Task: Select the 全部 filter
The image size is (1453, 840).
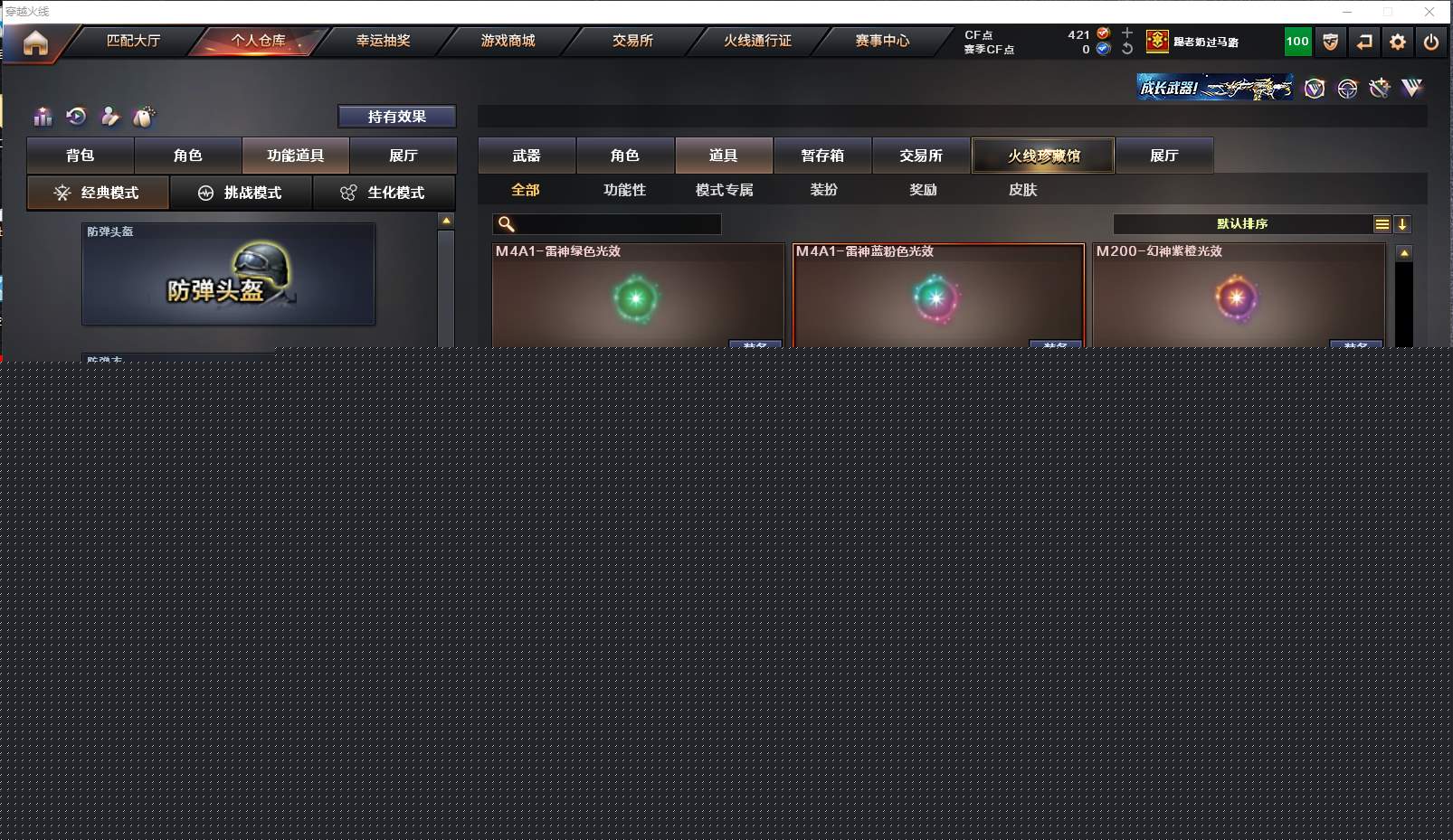Action: 526,190
